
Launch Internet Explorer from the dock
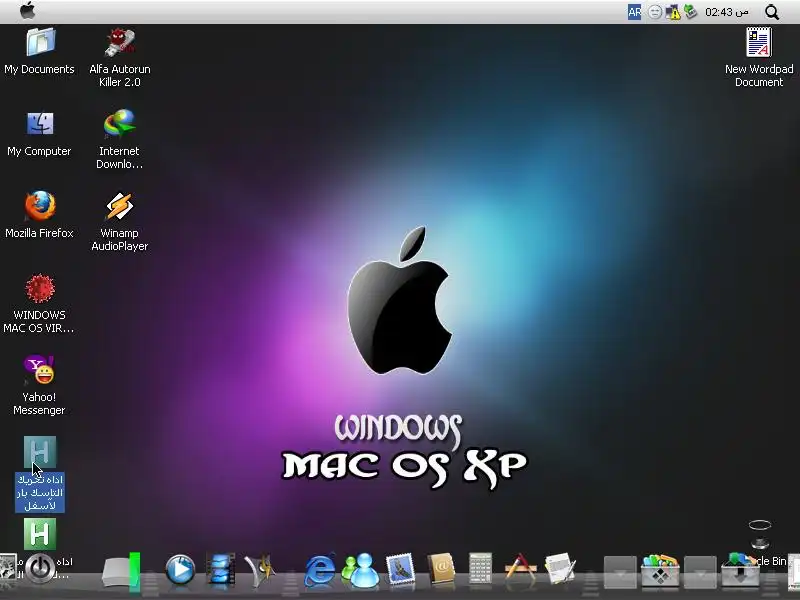(x=320, y=569)
